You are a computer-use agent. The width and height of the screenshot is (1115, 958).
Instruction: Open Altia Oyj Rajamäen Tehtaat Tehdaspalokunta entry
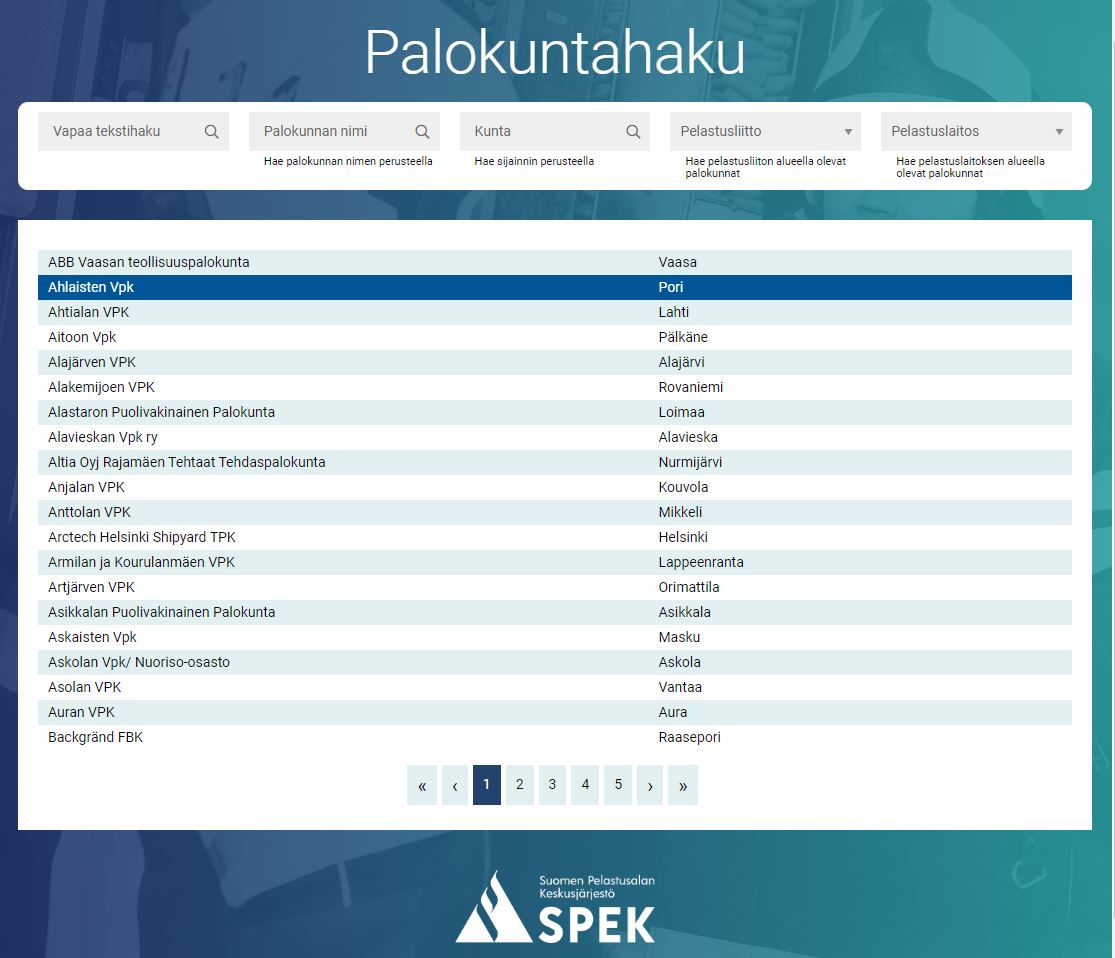pos(555,462)
